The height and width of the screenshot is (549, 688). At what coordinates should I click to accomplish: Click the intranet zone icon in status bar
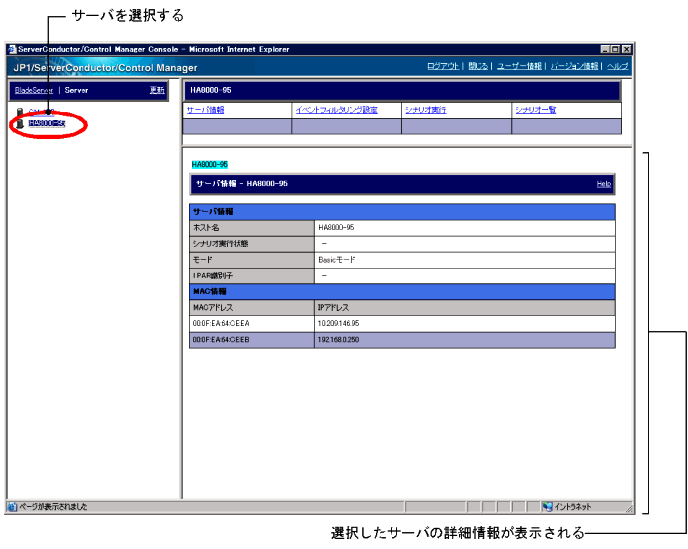(547, 507)
